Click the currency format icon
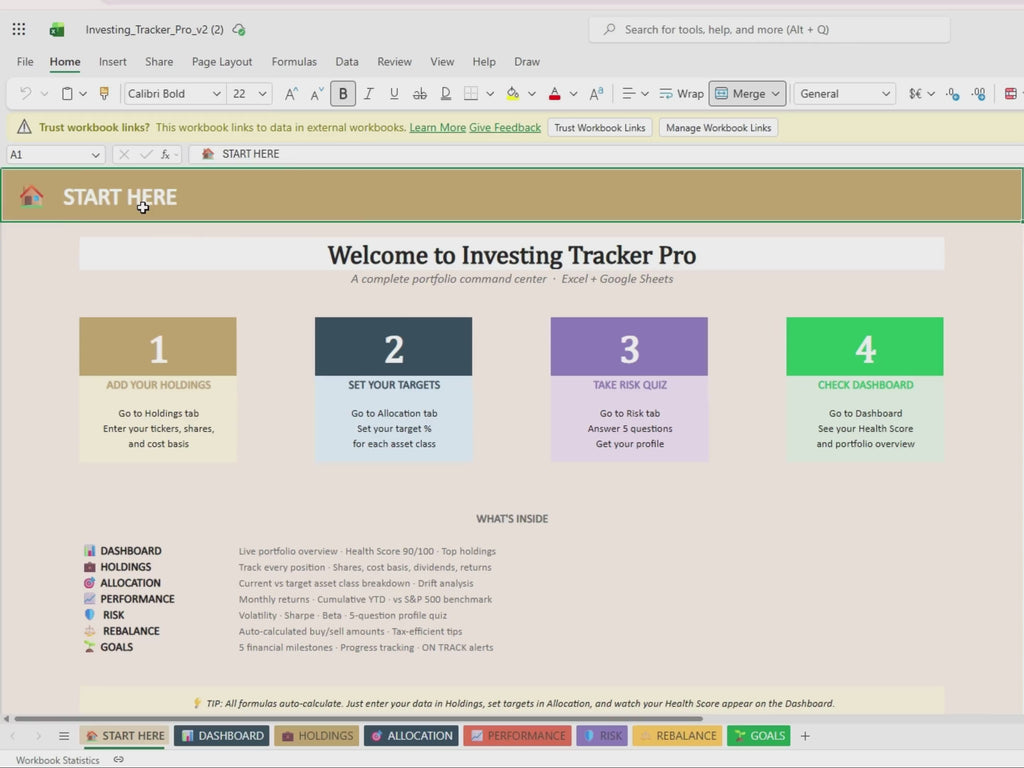 916,93
